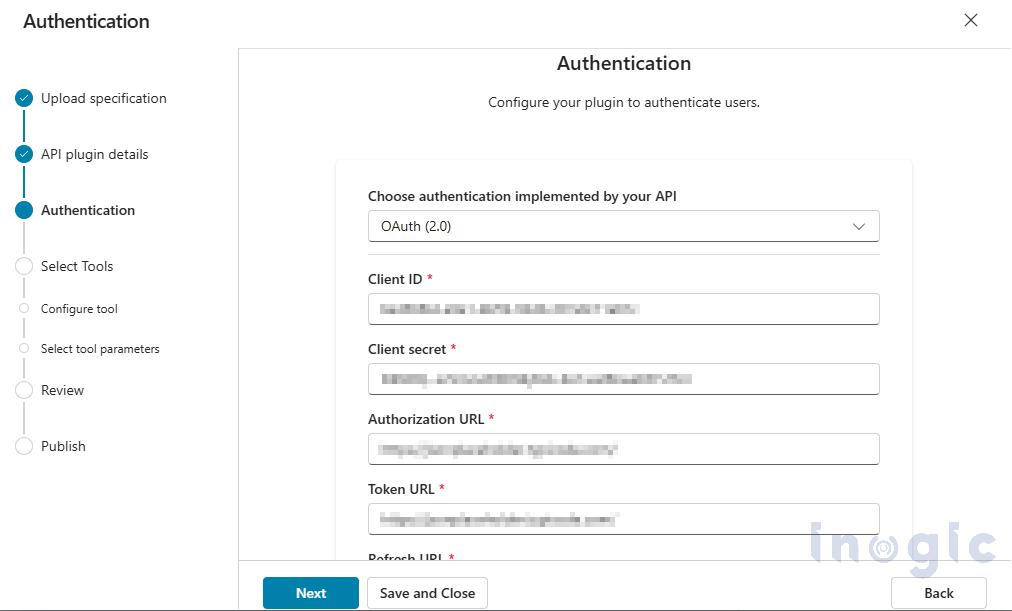
Task: Select OAuth (2.0) from authentication options
Action: point(623,226)
